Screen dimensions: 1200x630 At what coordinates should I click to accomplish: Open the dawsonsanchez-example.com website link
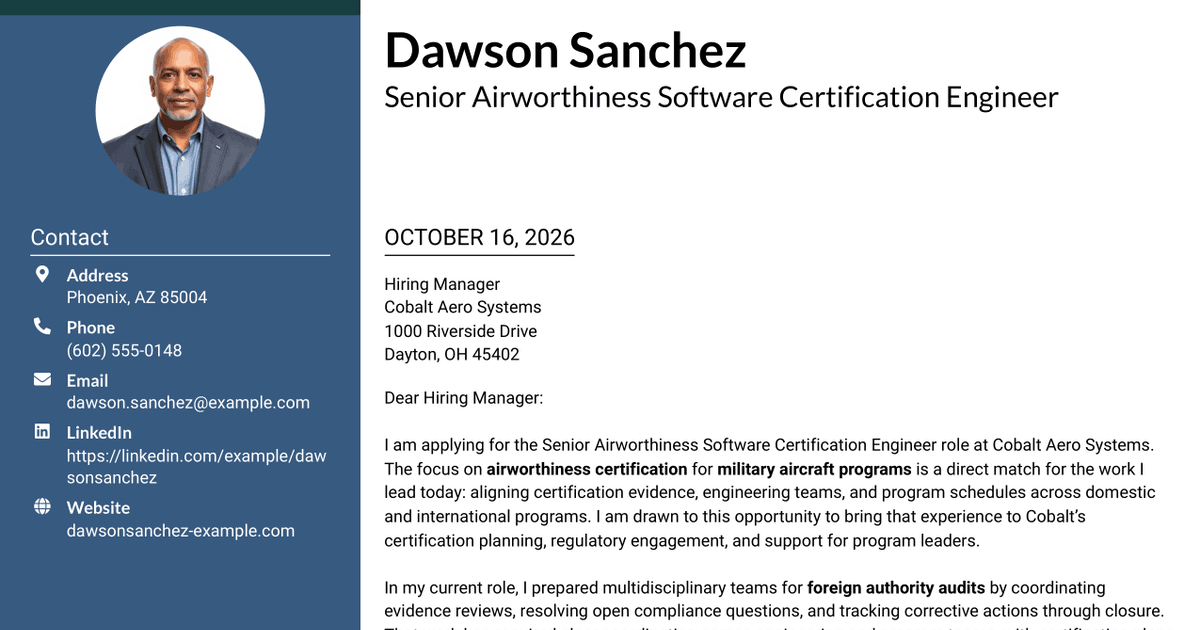pyautogui.click(x=181, y=531)
